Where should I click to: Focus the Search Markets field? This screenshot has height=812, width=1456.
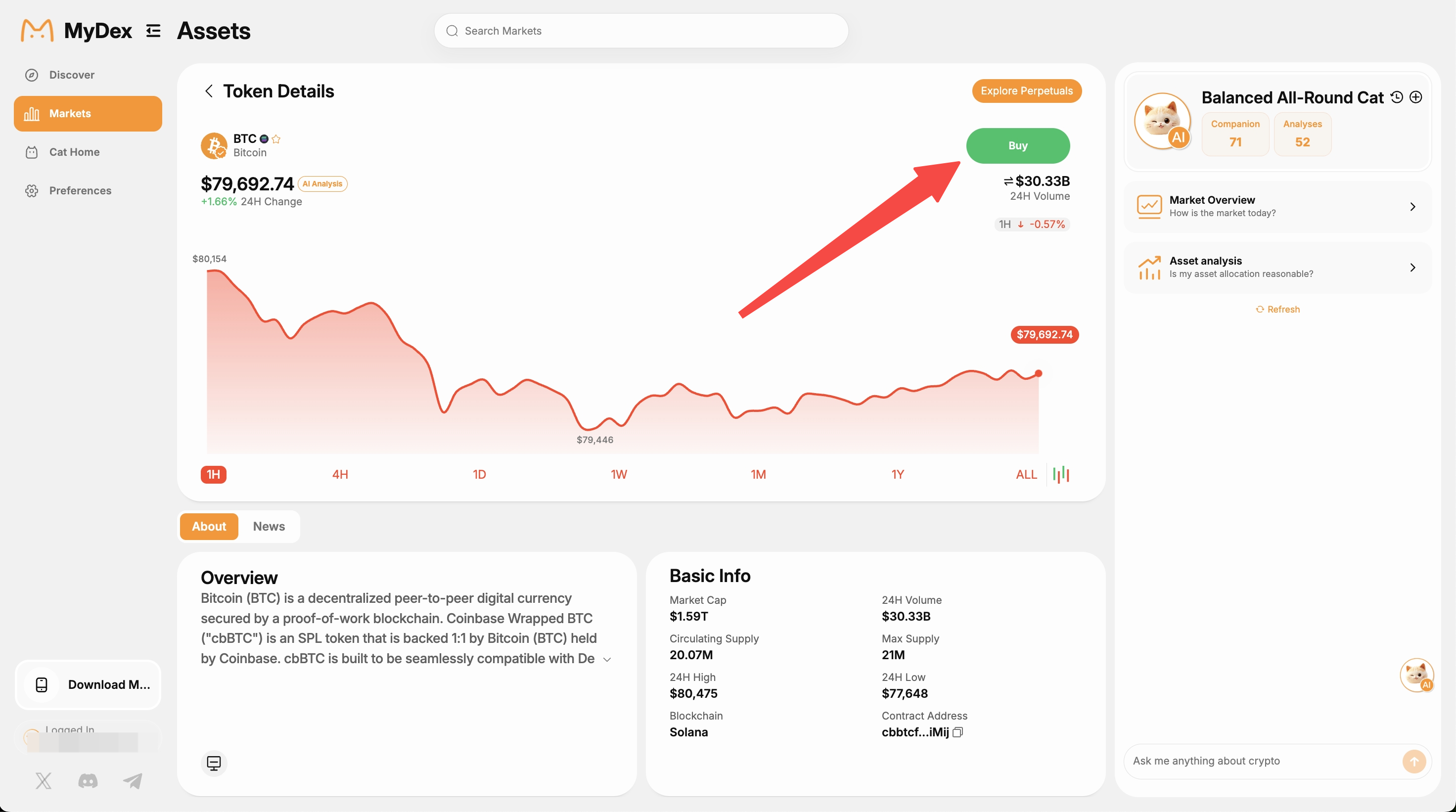coord(641,31)
